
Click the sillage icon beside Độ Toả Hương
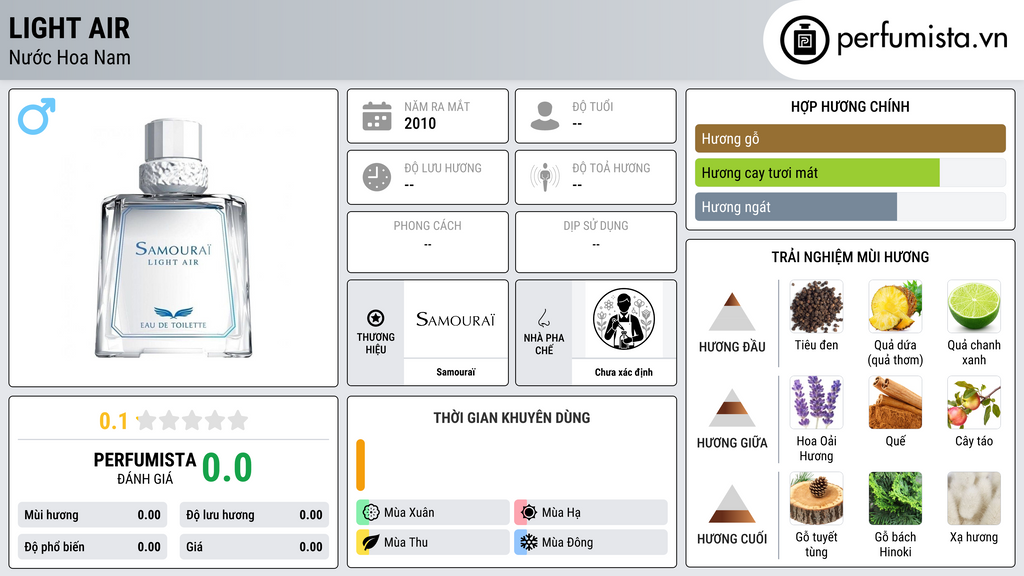545,177
